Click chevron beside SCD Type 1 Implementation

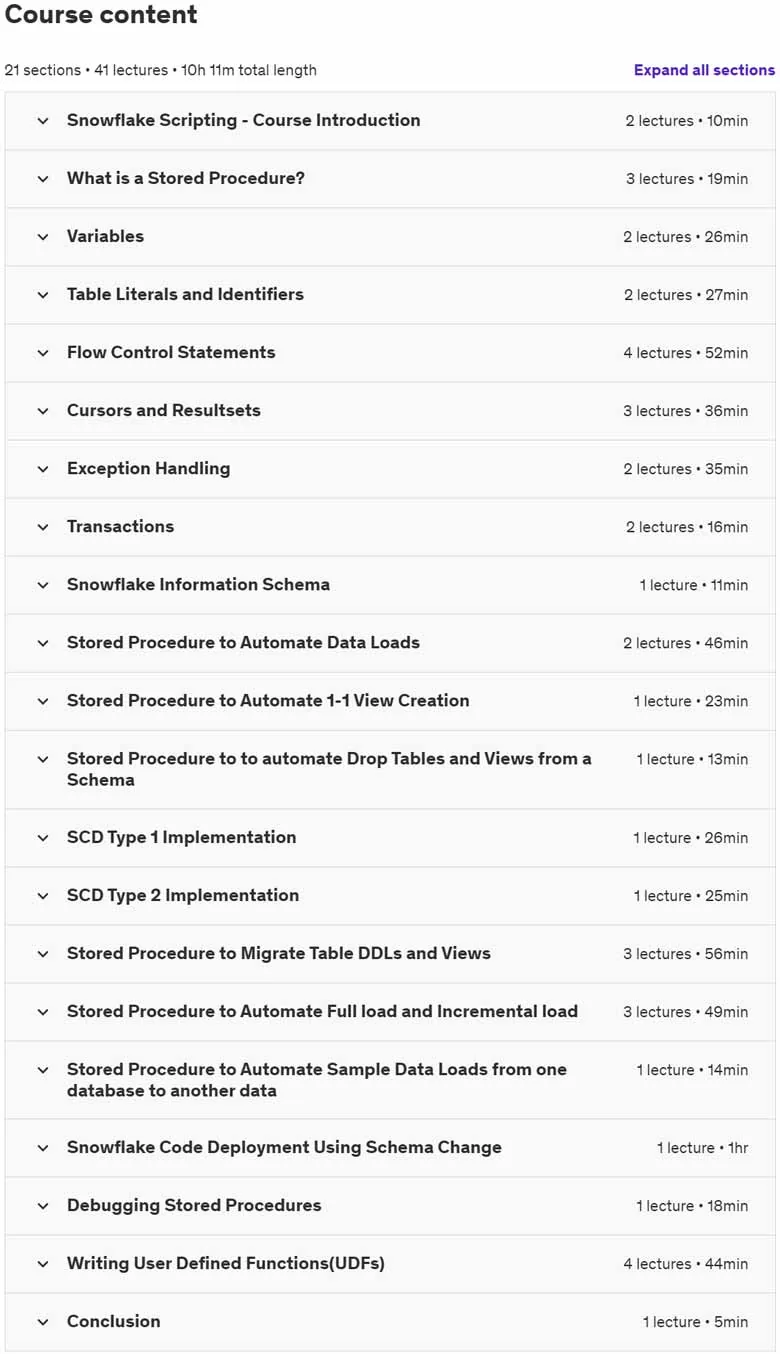(43, 838)
